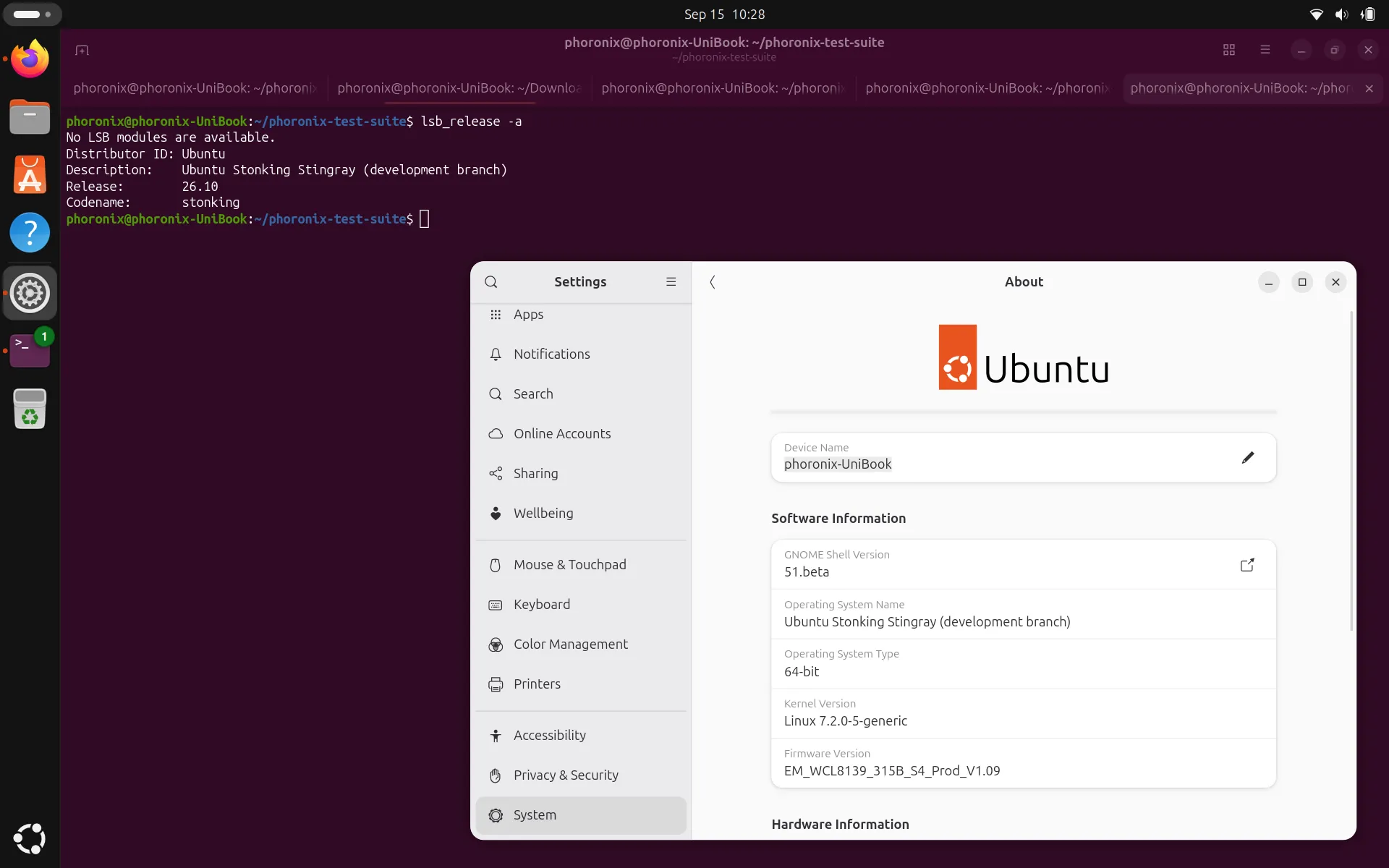The image size is (1389, 868).
Task: Open Online Accounts settings
Action: coord(581,434)
